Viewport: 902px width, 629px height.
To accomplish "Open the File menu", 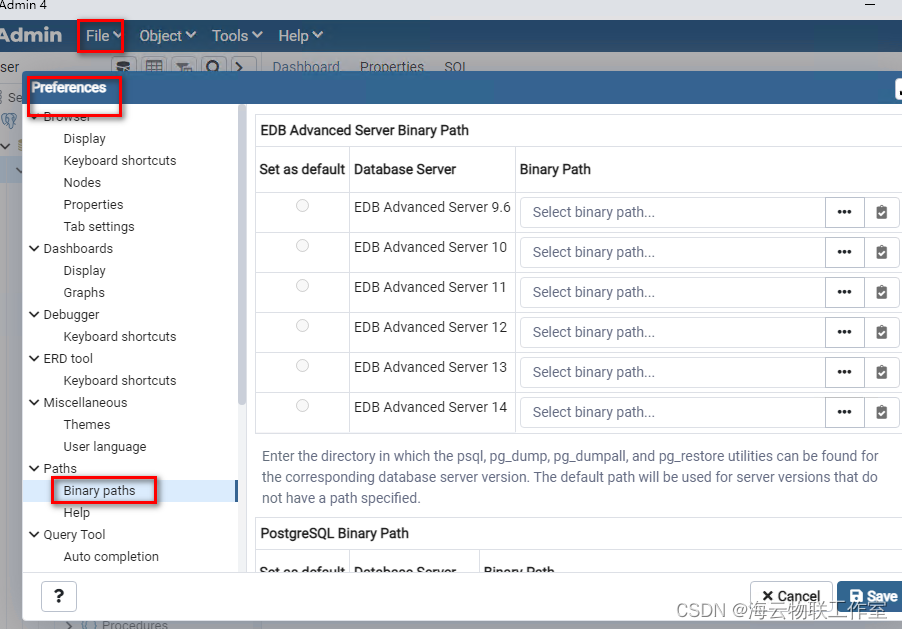I will coord(104,36).
